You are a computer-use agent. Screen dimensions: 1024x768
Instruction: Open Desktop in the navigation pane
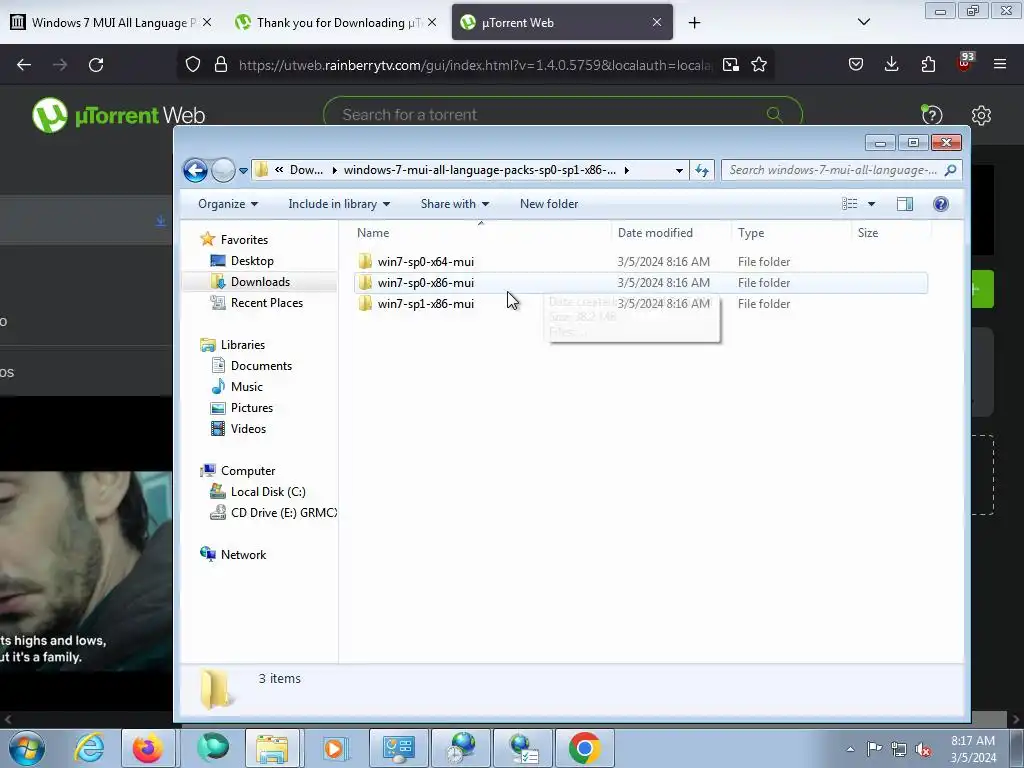tap(242, 261)
